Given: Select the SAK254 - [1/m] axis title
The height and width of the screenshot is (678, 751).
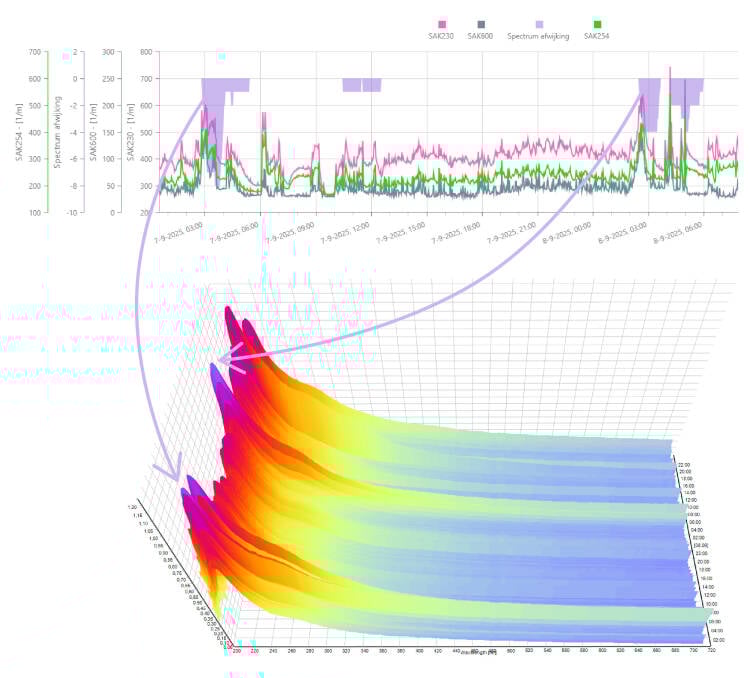Looking at the screenshot, I should click(18, 131).
